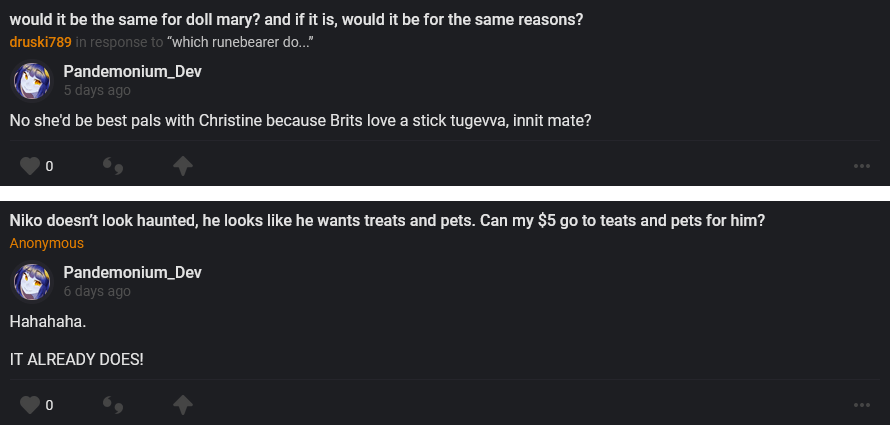Click the Anonymous asker label
Viewport: 890px width, 425px height.
(47, 243)
